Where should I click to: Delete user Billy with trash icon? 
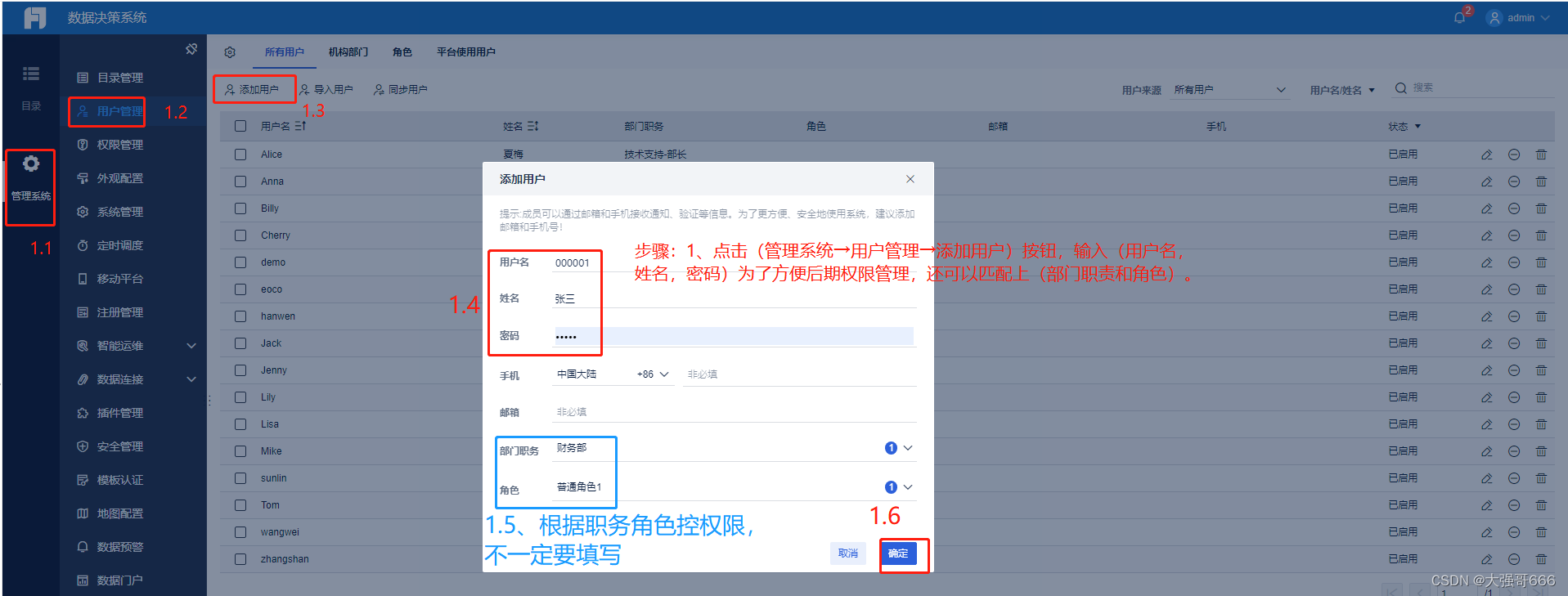pyautogui.click(x=1541, y=208)
